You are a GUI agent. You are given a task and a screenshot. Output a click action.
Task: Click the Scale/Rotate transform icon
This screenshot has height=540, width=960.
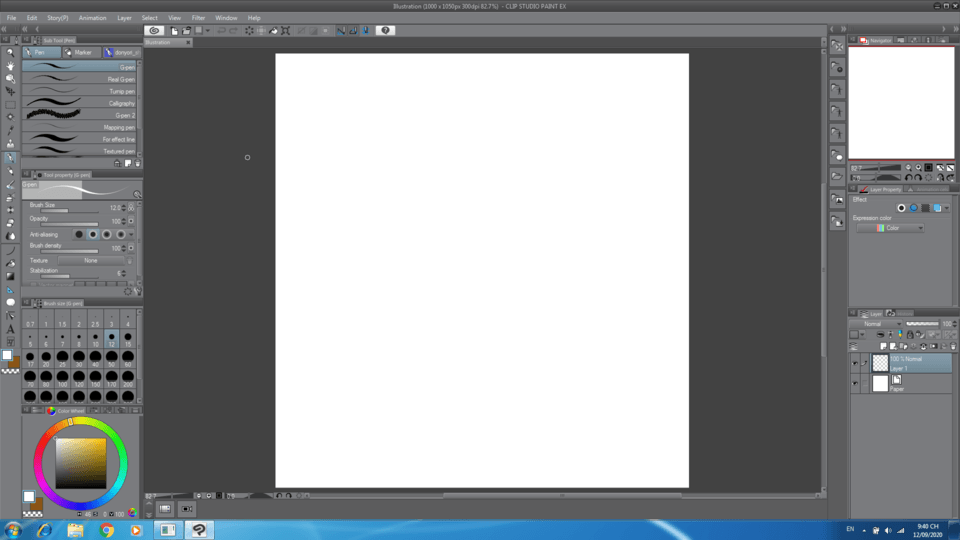click(x=286, y=31)
